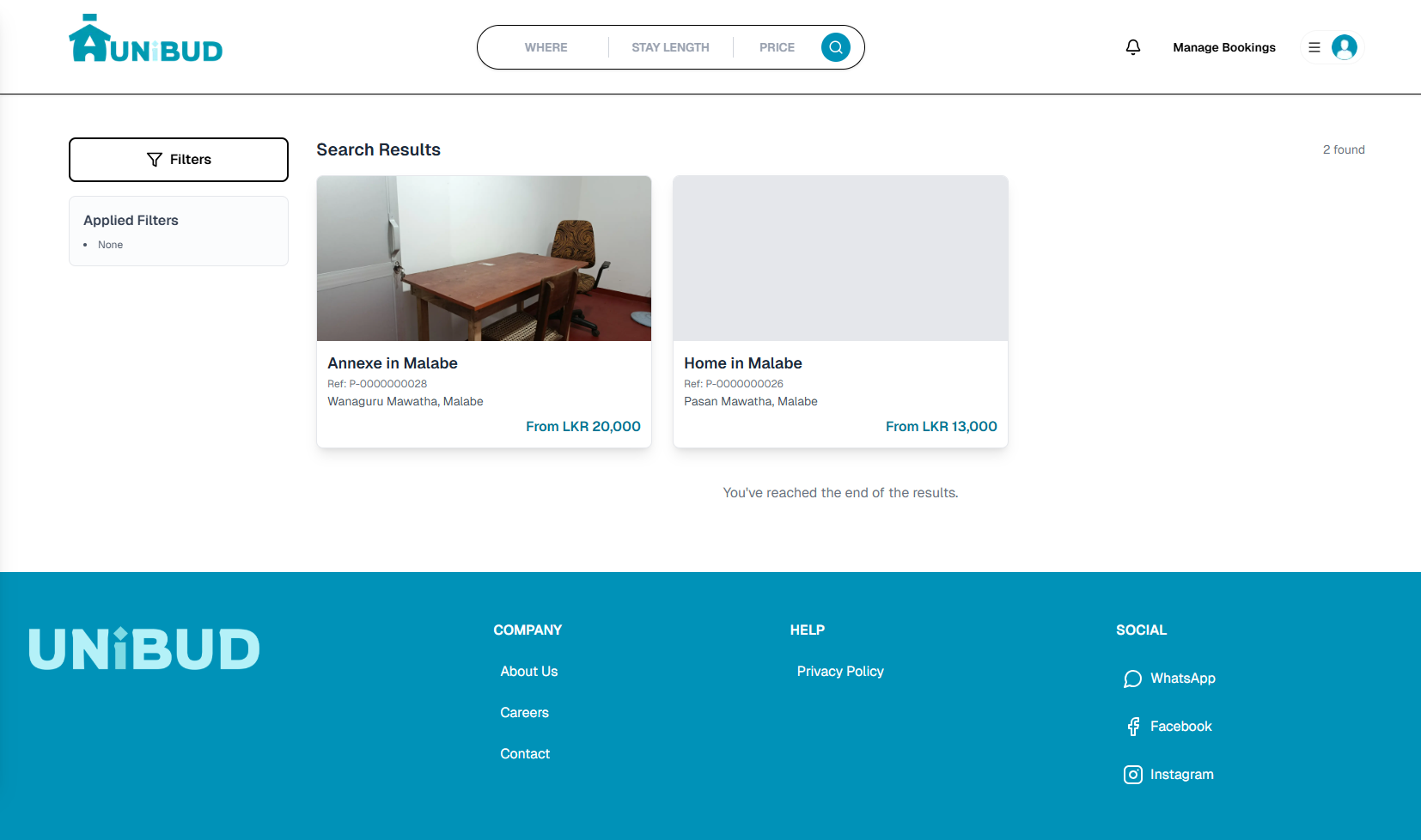
Task: Open the Contact page
Action: tap(525, 753)
